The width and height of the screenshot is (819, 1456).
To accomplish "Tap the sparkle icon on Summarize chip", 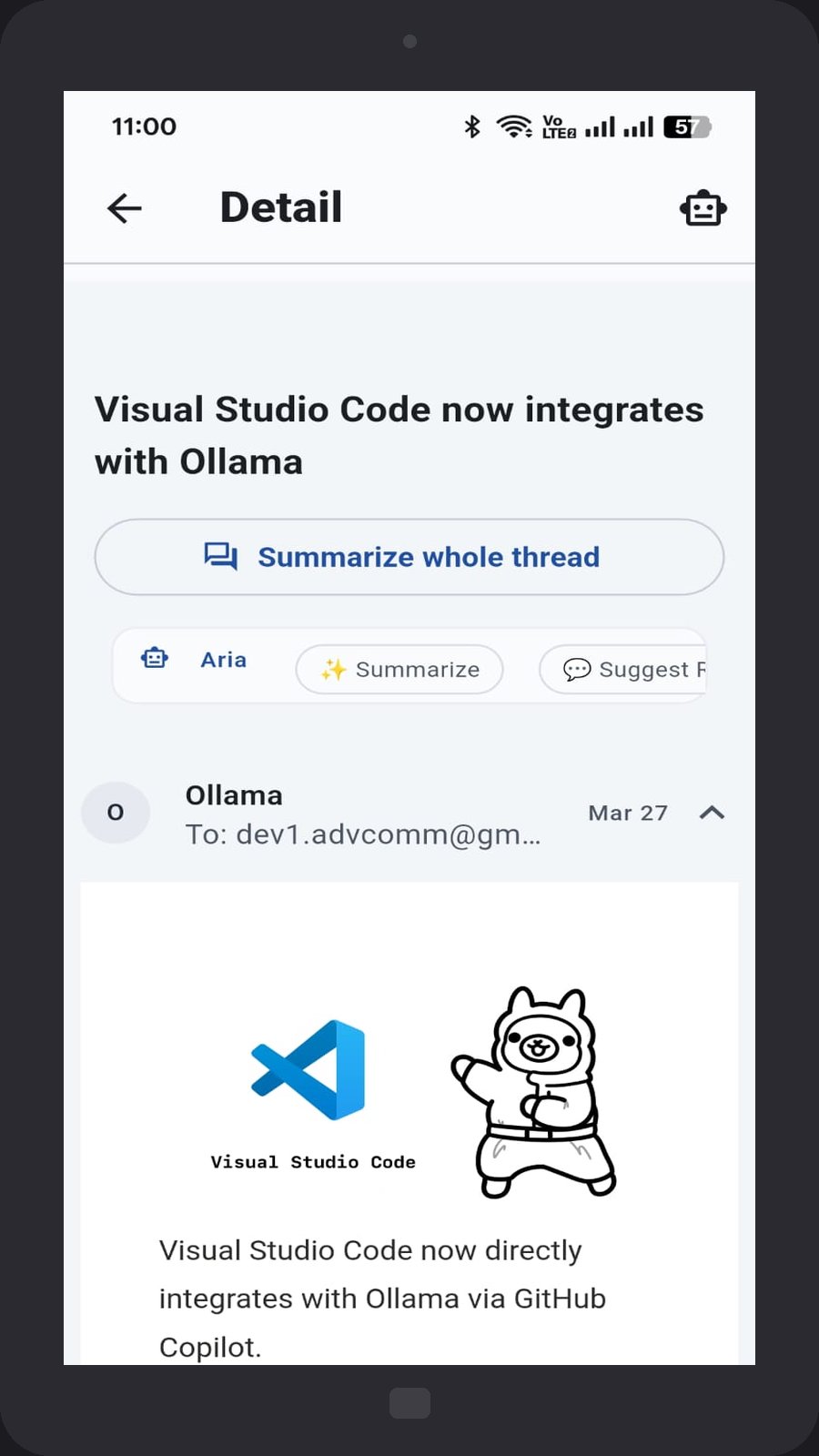I will (x=333, y=670).
